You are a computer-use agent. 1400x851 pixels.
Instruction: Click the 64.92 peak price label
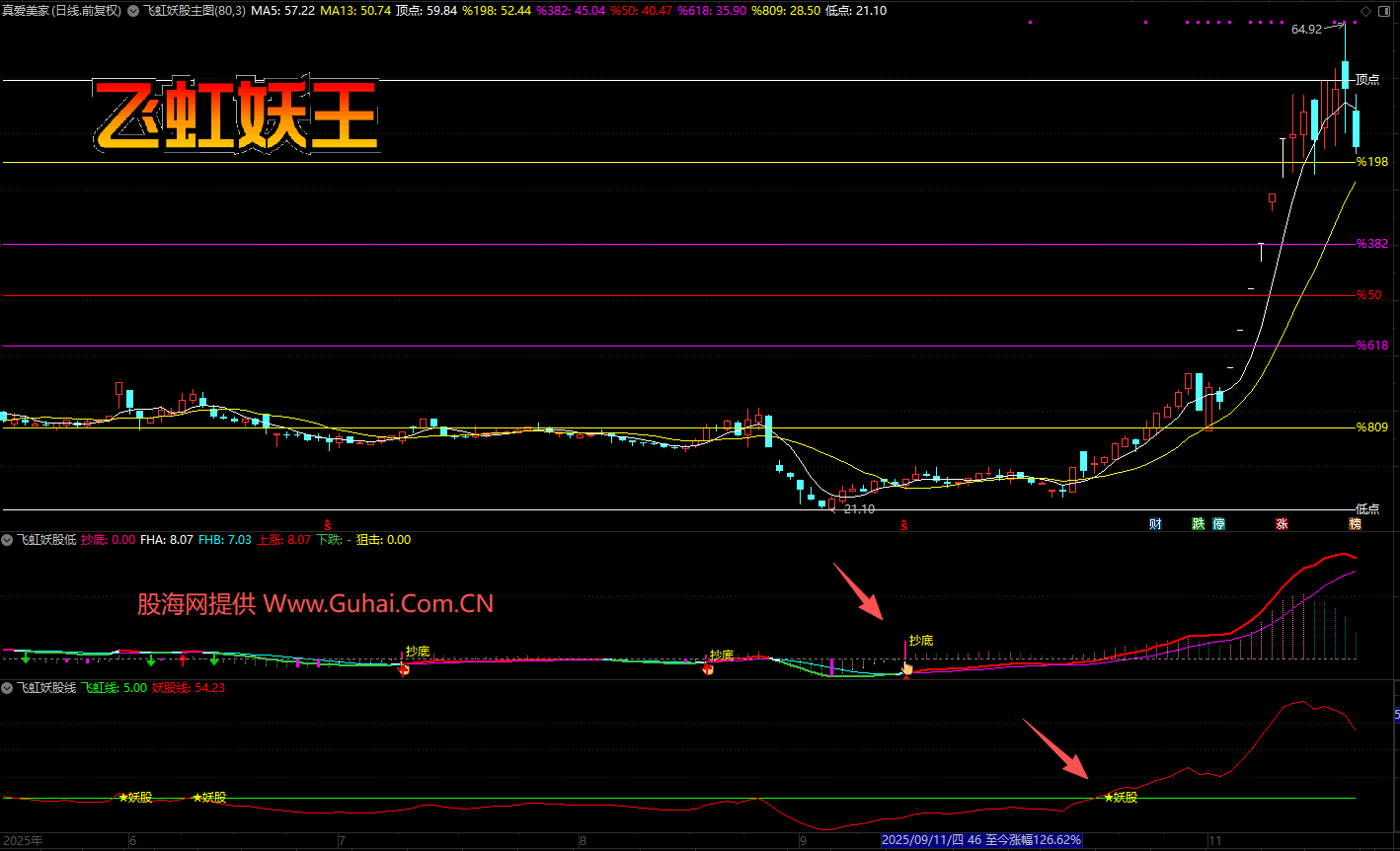pyautogui.click(x=1305, y=30)
